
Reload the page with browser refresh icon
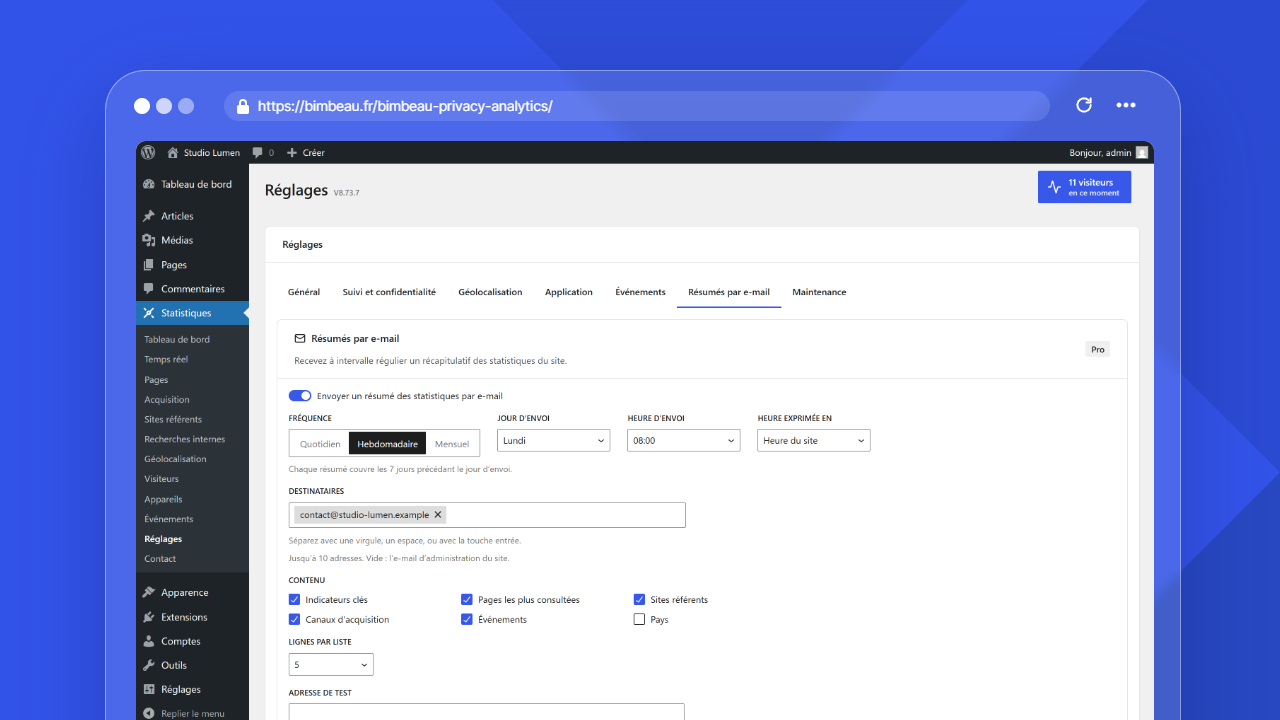pos(1084,105)
